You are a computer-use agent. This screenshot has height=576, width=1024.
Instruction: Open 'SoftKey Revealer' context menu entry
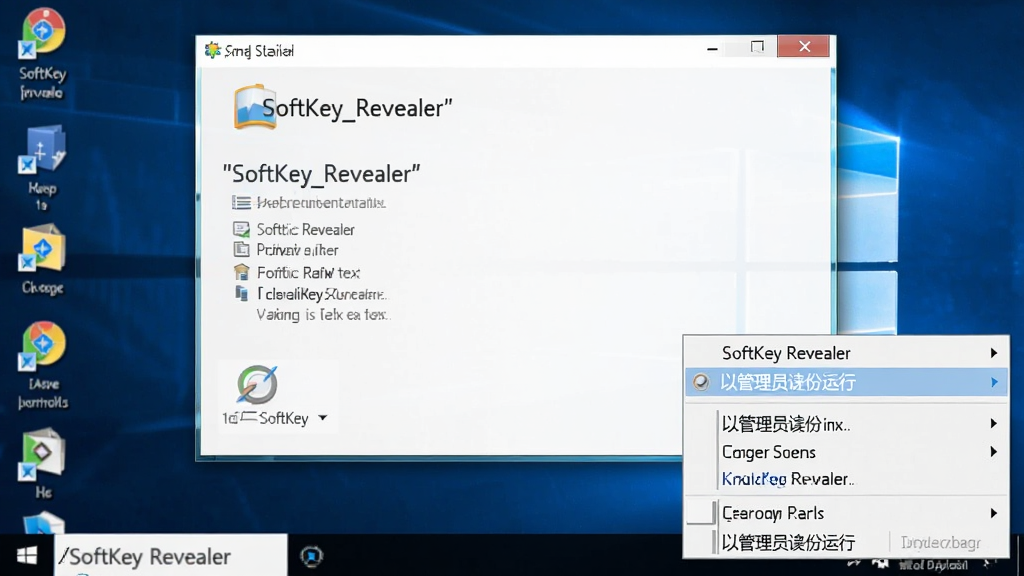(x=846, y=353)
